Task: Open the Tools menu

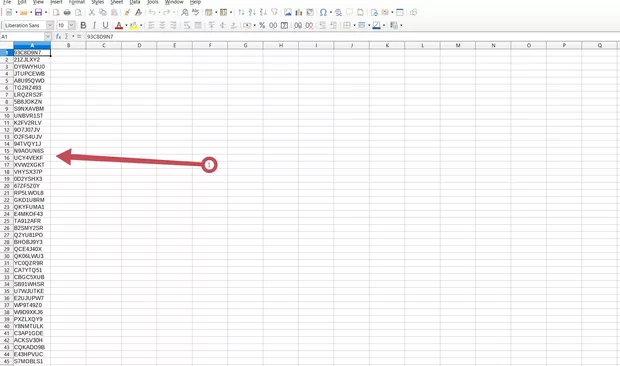Action: (153, 2)
